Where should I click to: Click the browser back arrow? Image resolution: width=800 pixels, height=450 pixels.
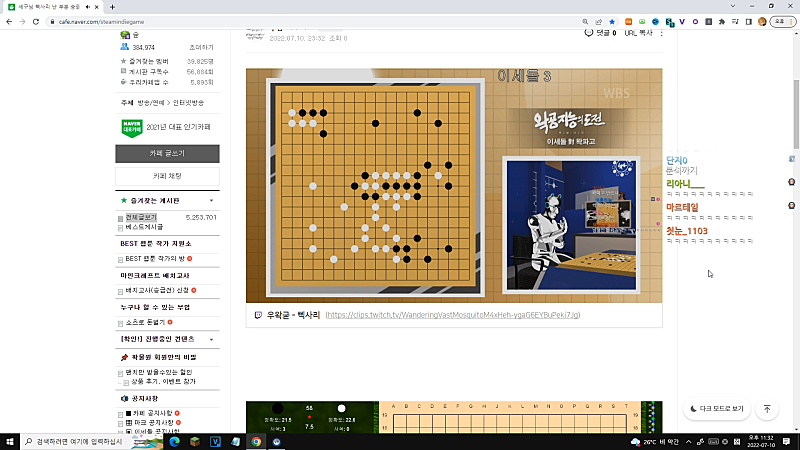tap(9, 22)
